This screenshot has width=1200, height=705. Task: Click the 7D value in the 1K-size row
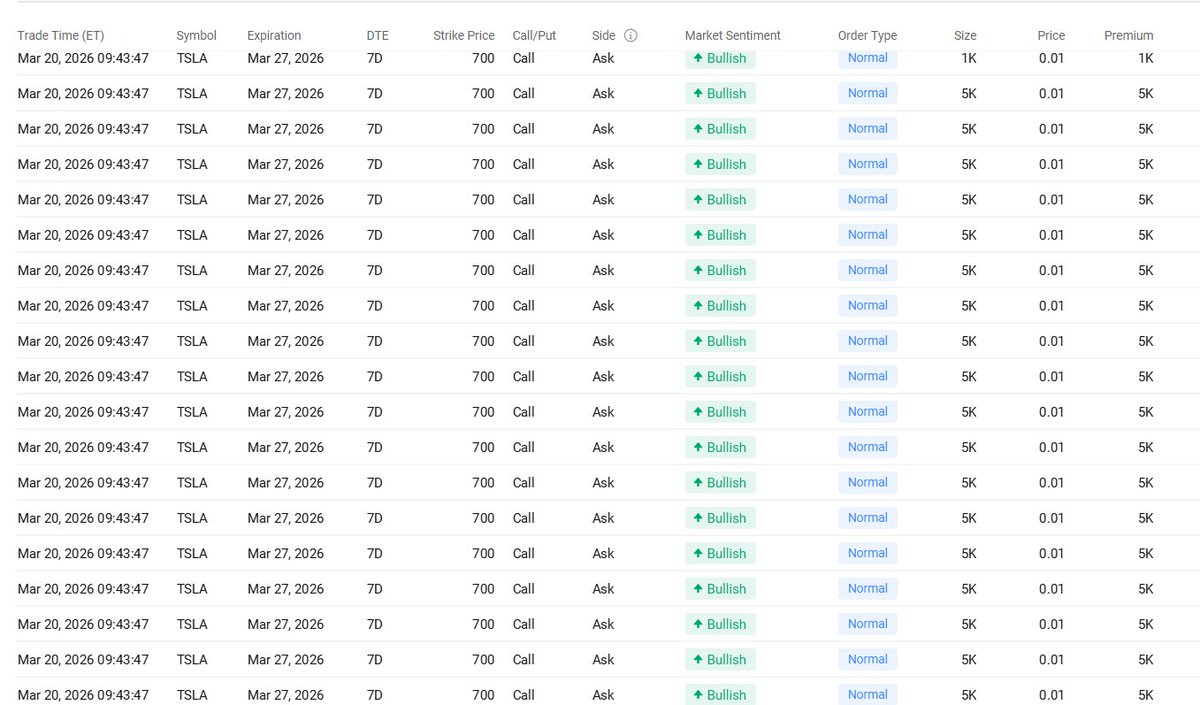(375, 58)
